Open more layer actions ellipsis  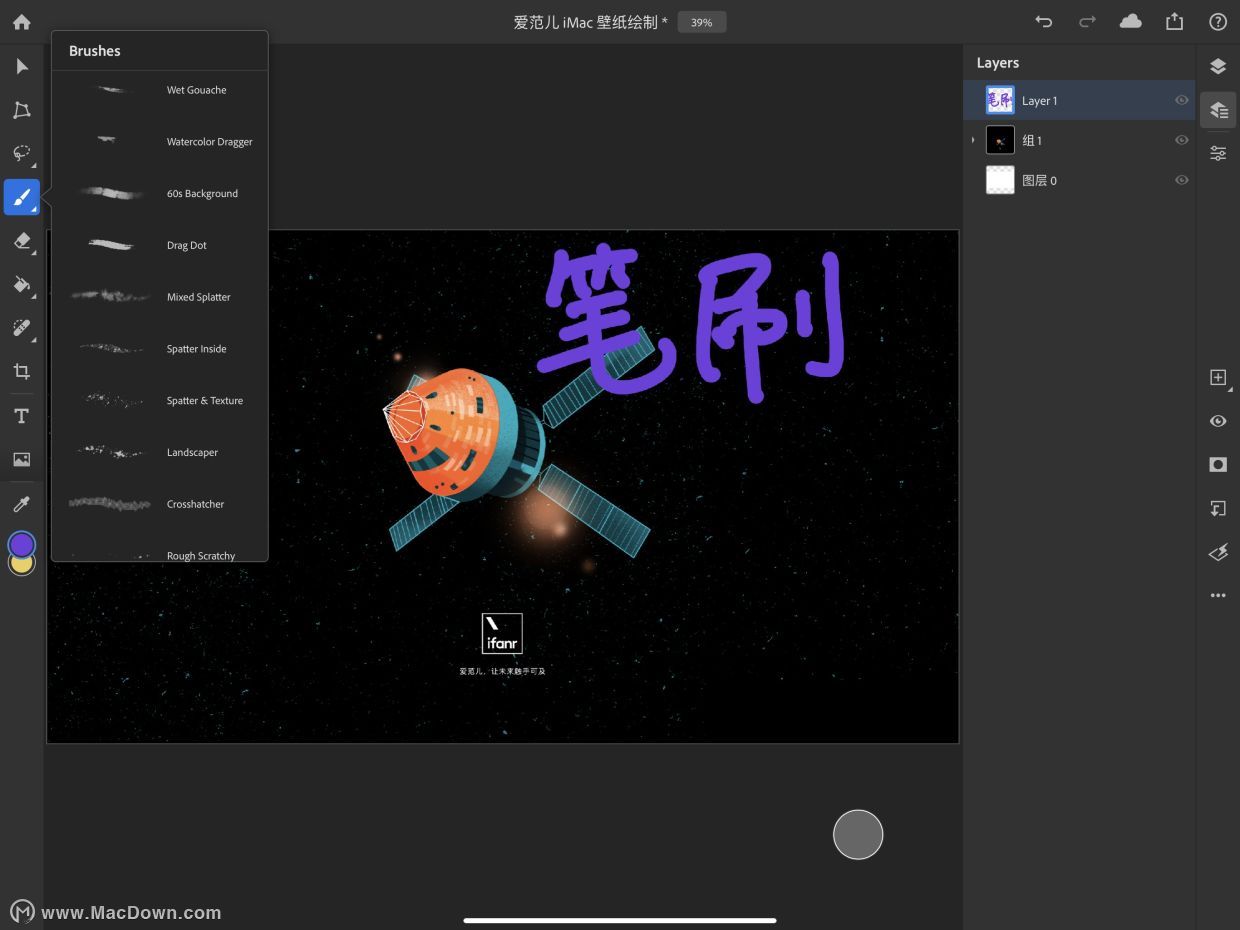(1218, 596)
